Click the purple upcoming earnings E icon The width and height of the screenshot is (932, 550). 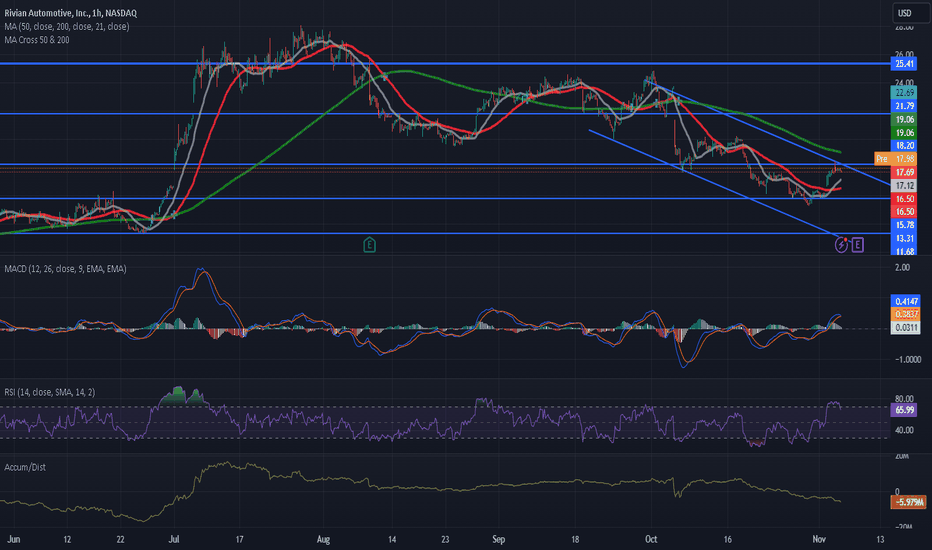pyautogui.click(x=857, y=244)
